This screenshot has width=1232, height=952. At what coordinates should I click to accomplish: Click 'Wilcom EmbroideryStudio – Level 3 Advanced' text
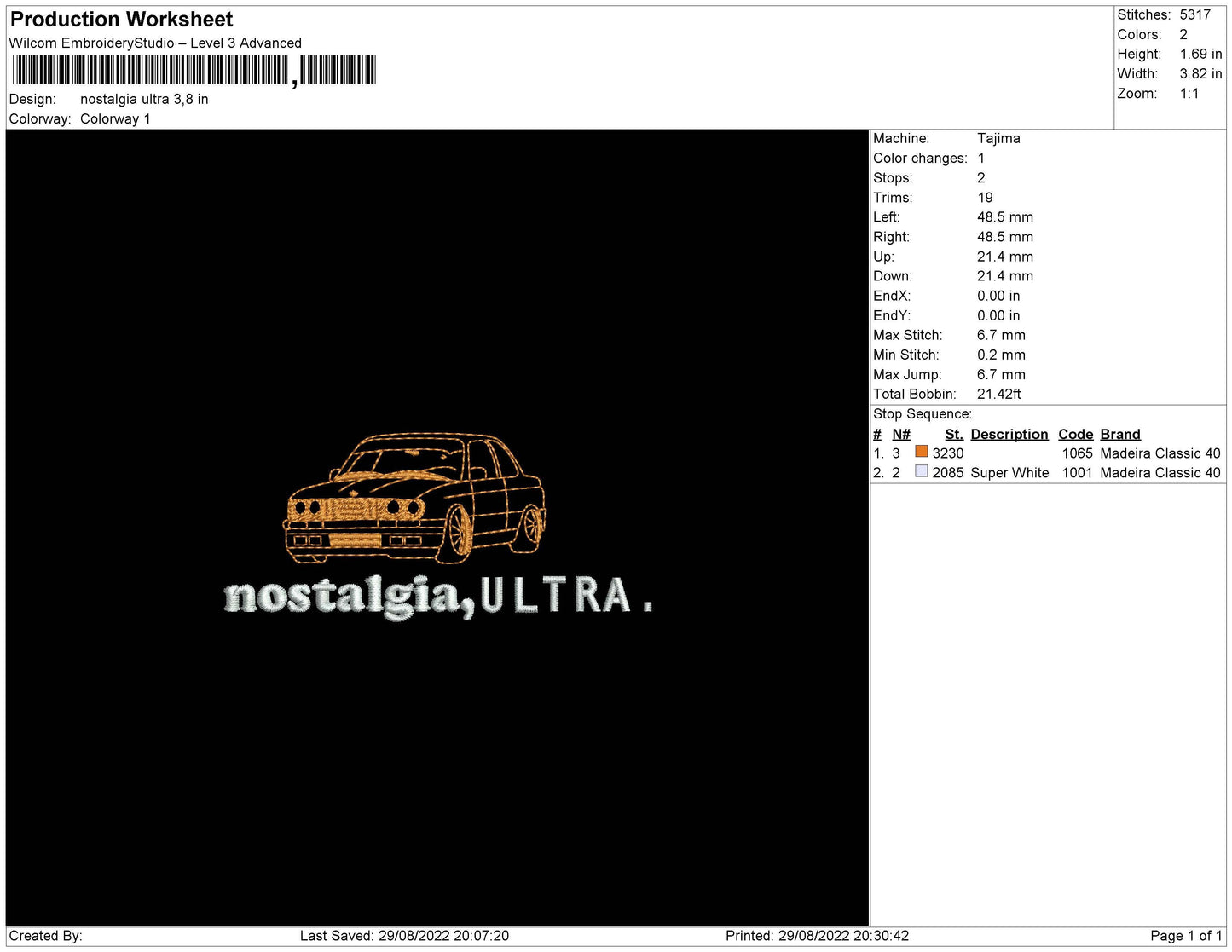pos(155,43)
